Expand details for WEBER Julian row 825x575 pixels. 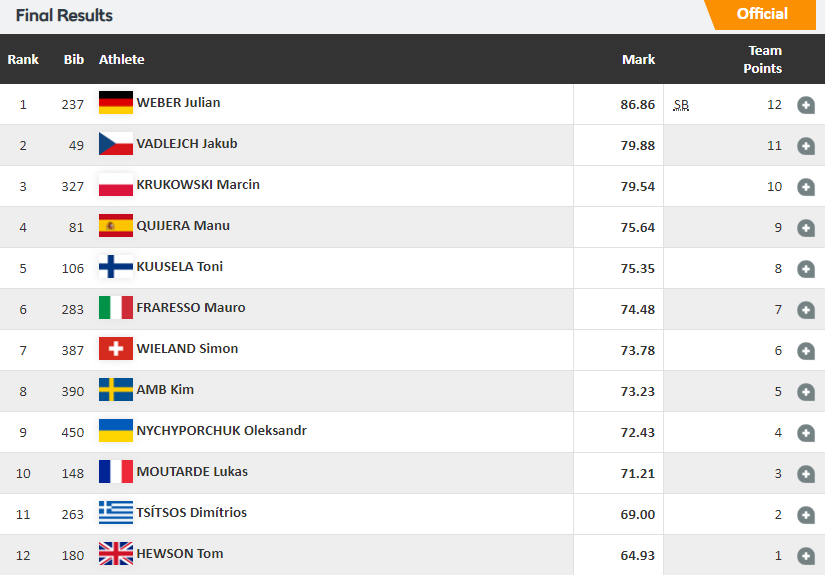pos(806,105)
